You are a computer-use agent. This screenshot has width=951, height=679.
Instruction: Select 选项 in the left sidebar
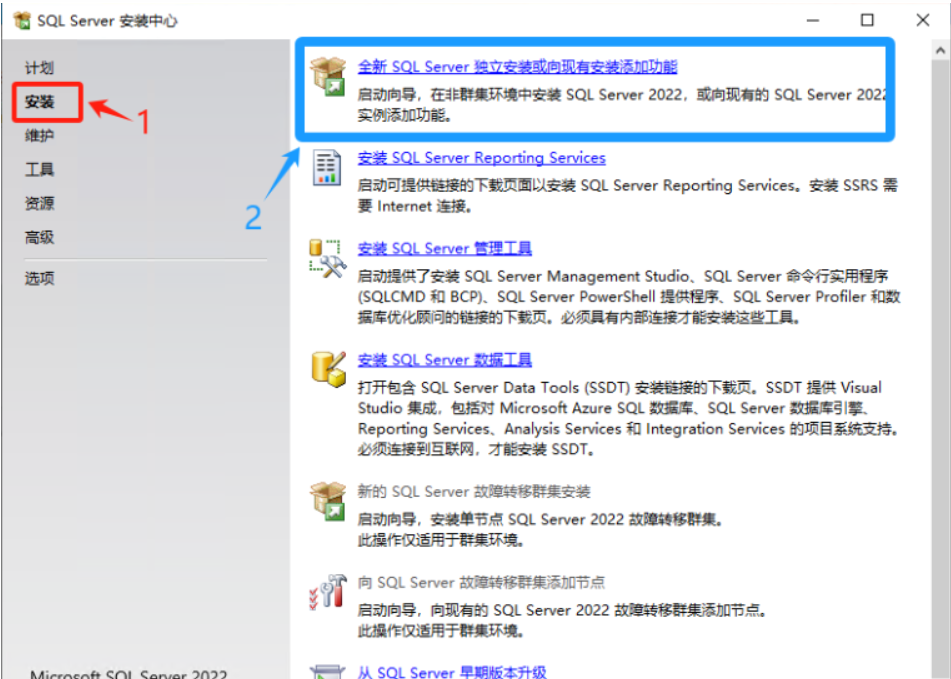39,278
